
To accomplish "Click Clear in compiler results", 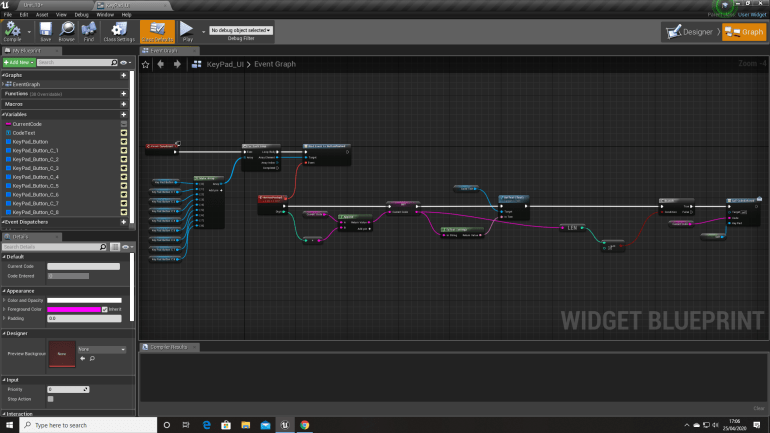I will click(759, 408).
